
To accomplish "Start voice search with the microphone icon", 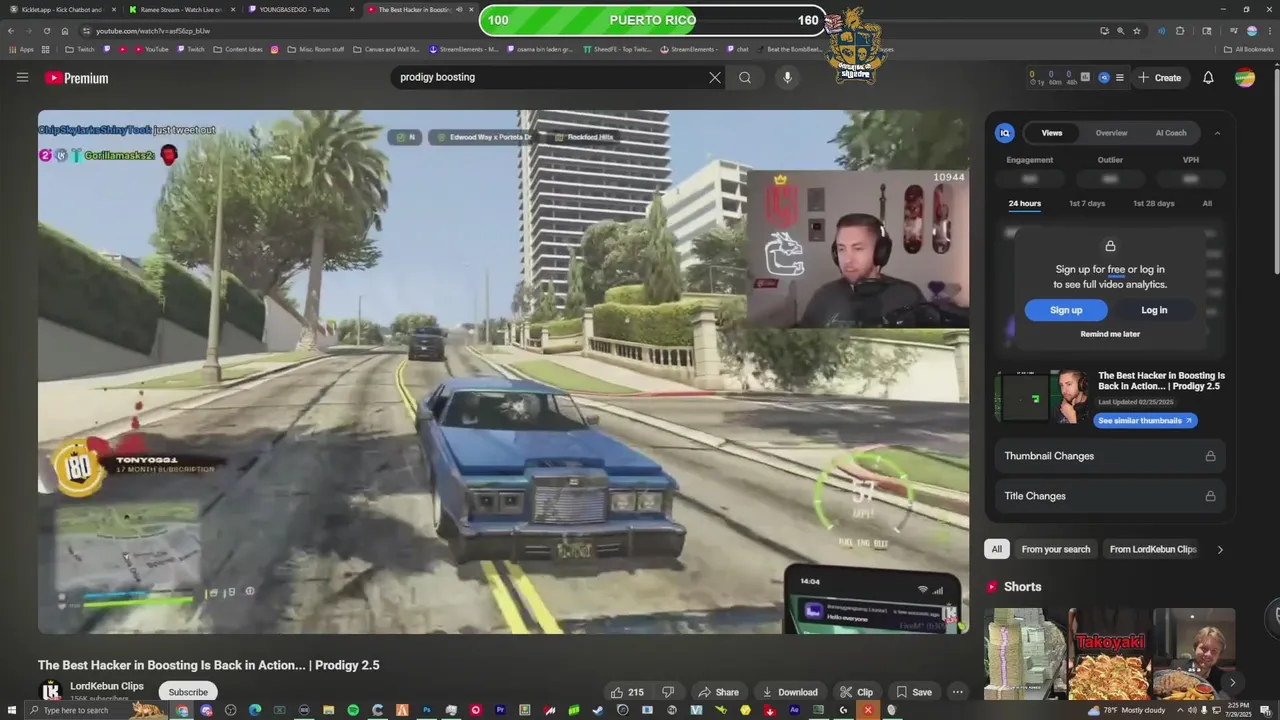I will tap(787, 77).
